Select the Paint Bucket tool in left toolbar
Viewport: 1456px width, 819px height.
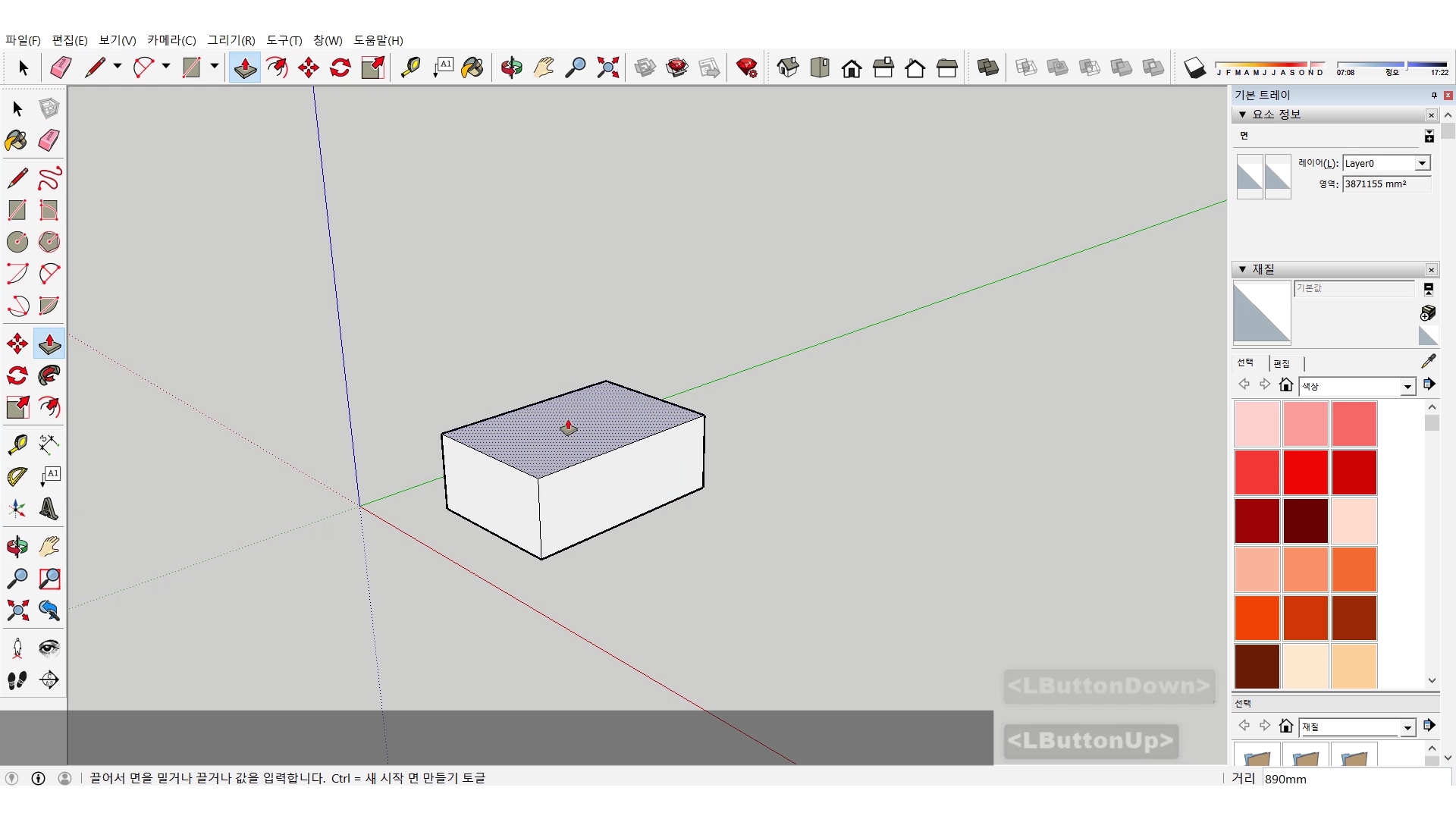(x=17, y=140)
